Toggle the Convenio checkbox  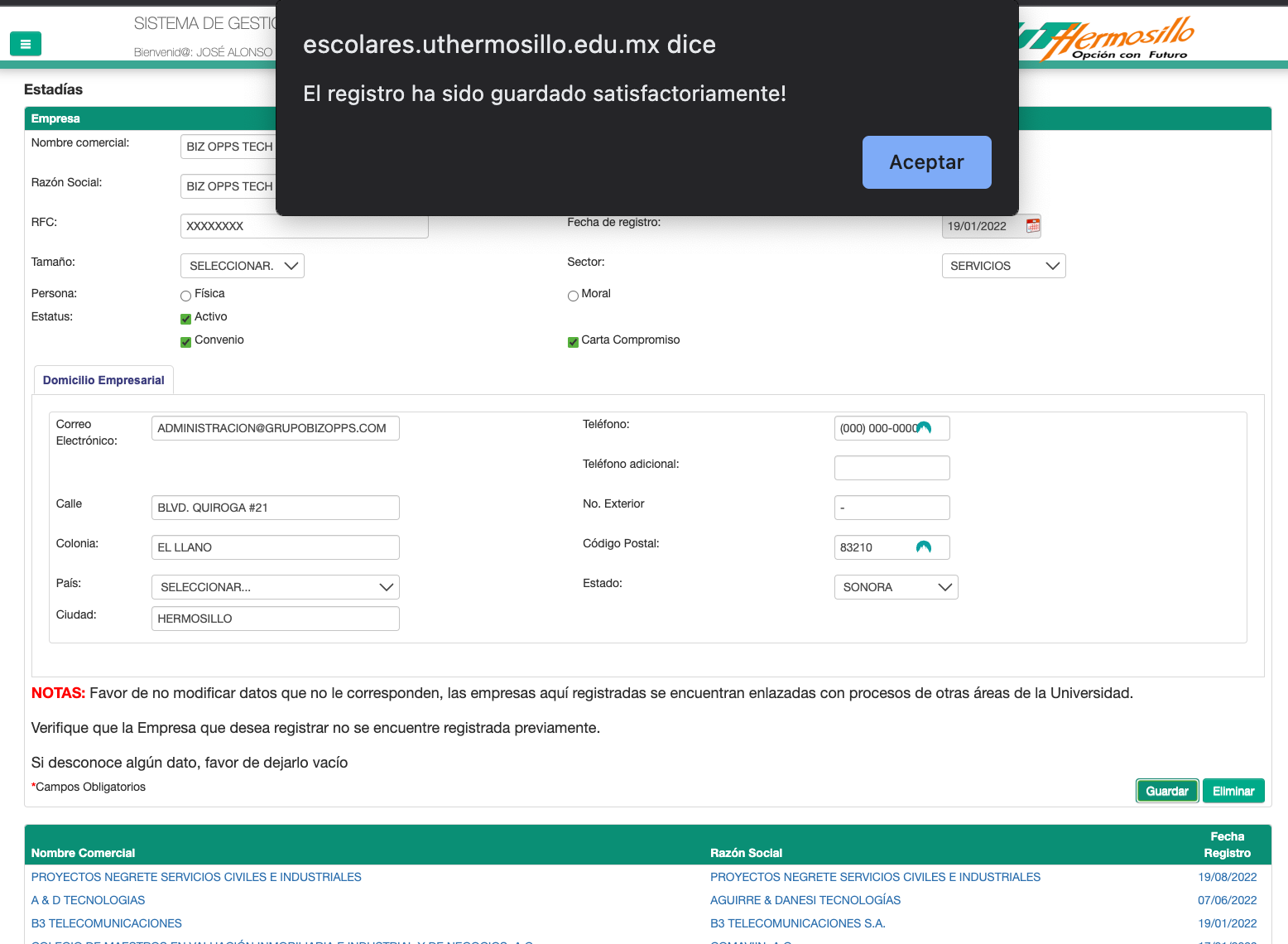point(186,342)
